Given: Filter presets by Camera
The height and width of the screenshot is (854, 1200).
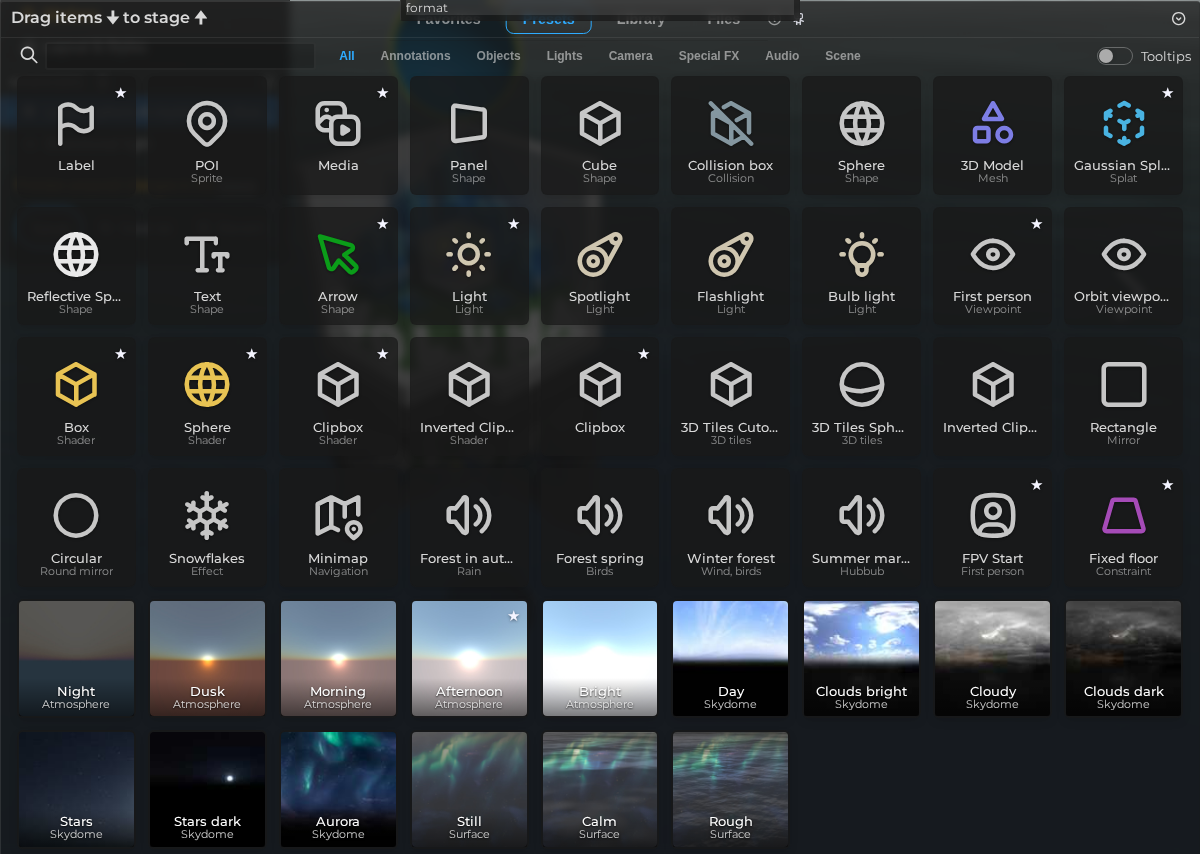Looking at the screenshot, I should pos(630,56).
